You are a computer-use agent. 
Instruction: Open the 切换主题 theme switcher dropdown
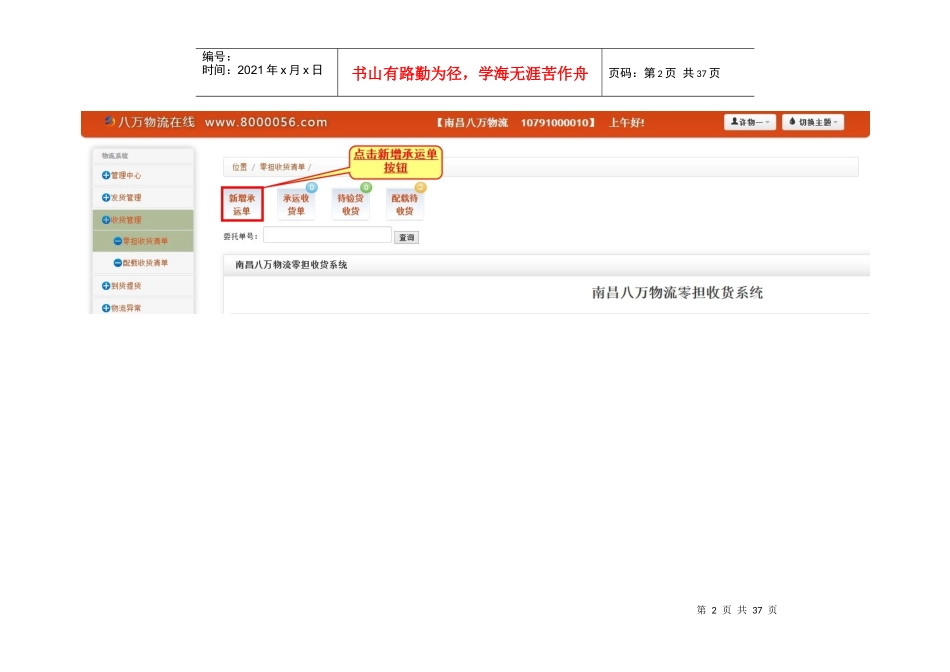click(813, 122)
